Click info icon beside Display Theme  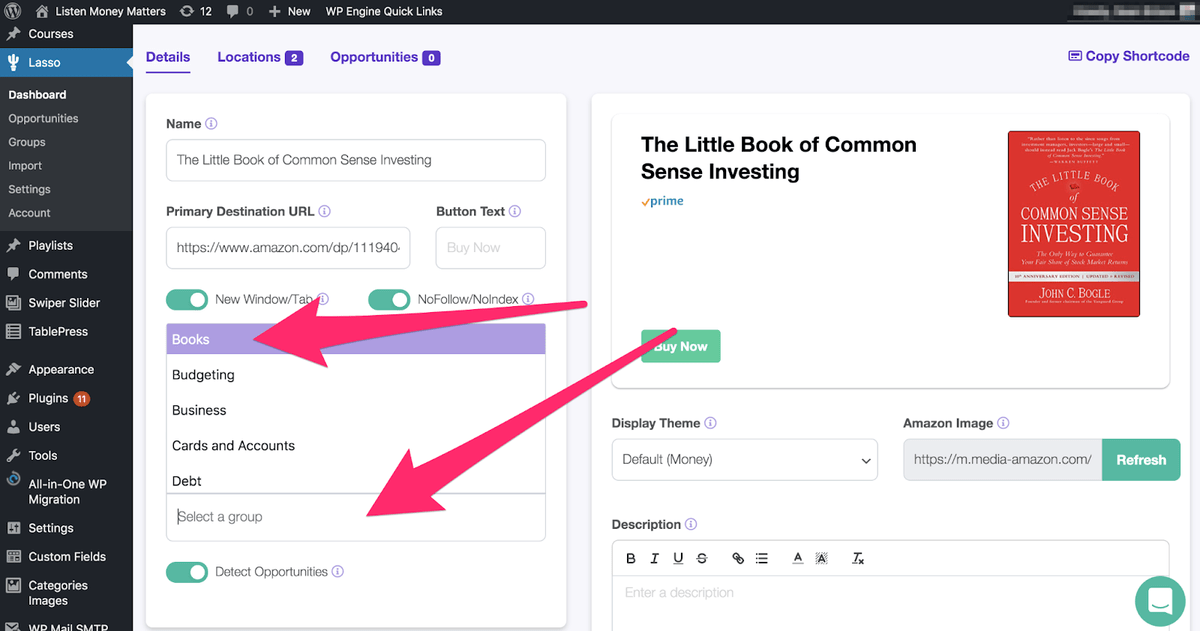click(x=710, y=423)
